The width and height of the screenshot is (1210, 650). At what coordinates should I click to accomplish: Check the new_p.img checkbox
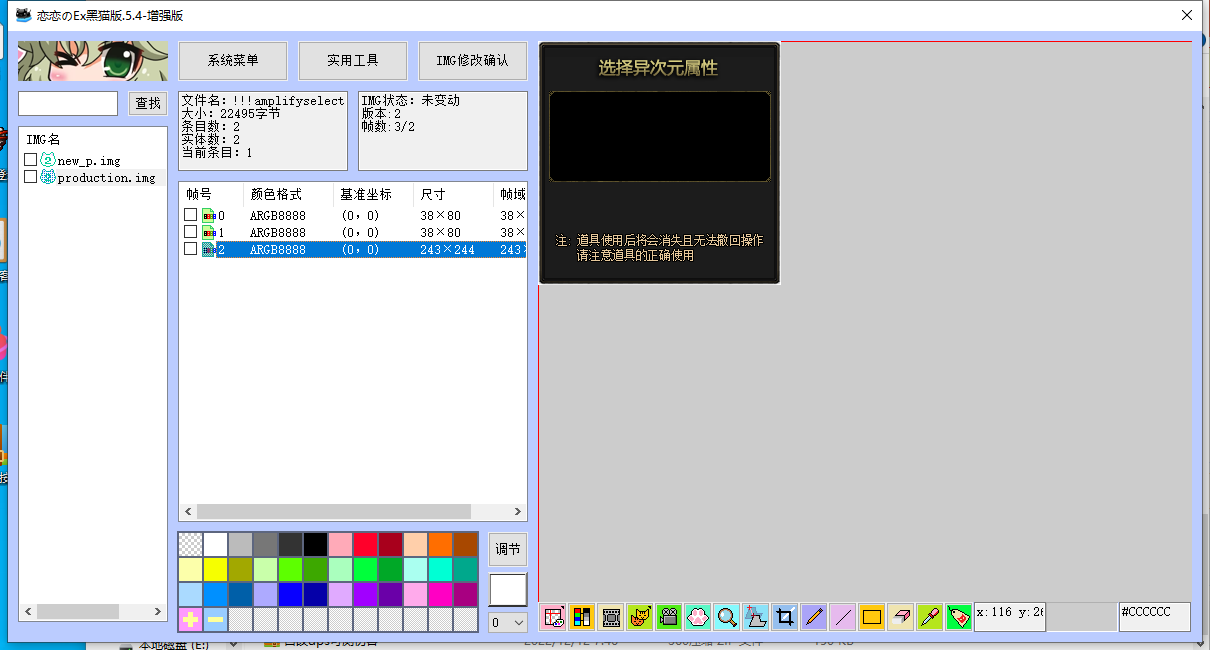click(30, 159)
